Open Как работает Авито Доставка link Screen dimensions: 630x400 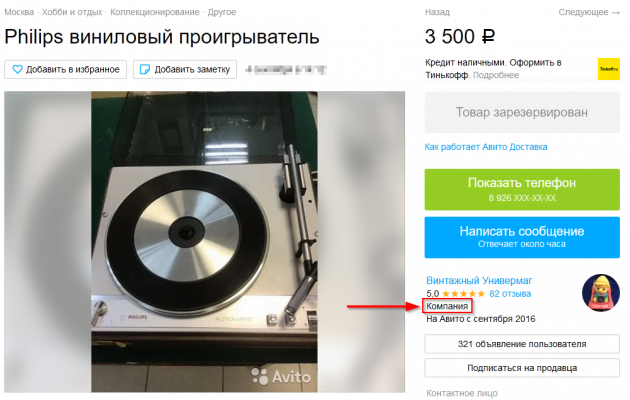pyautogui.click(x=486, y=147)
